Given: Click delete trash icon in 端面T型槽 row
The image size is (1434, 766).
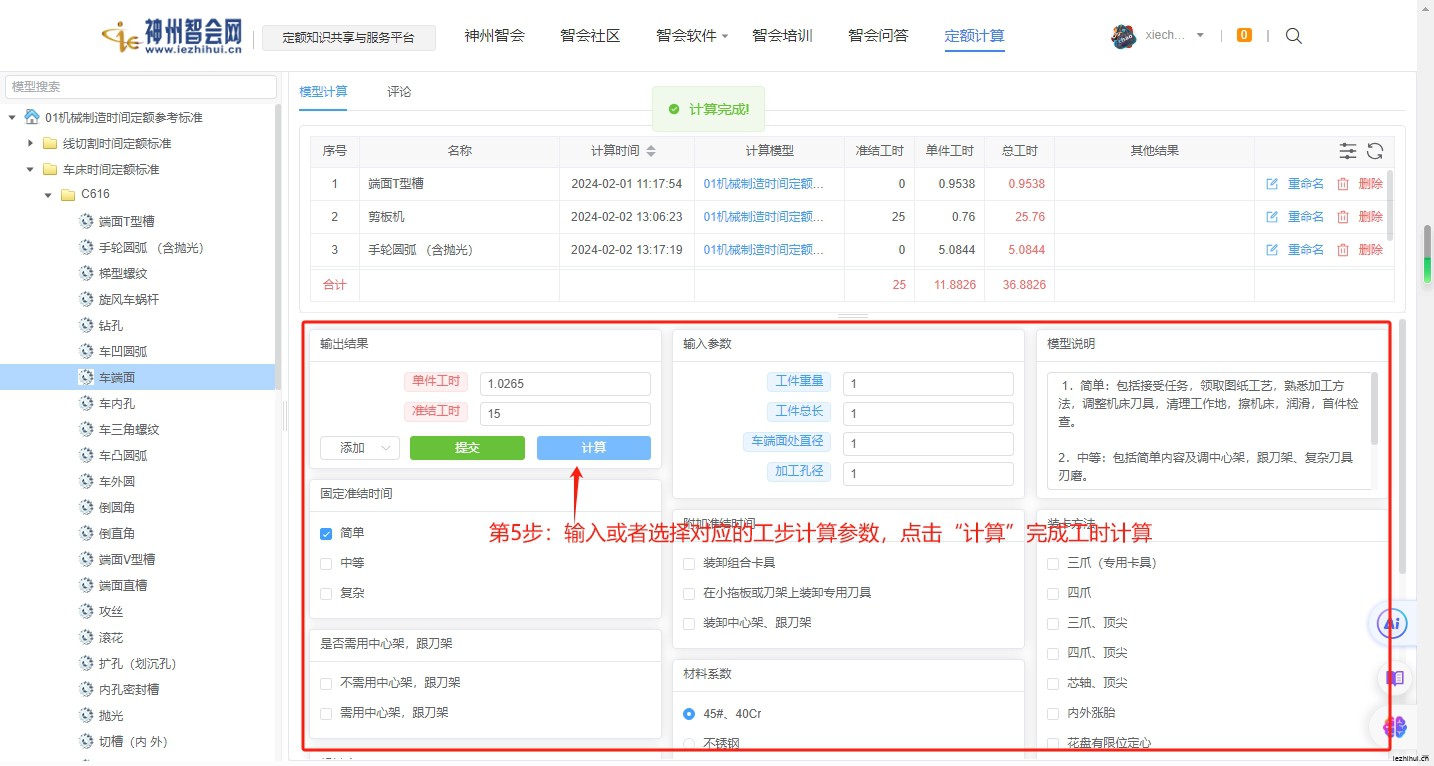Looking at the screenshot, I should 1343,184.
